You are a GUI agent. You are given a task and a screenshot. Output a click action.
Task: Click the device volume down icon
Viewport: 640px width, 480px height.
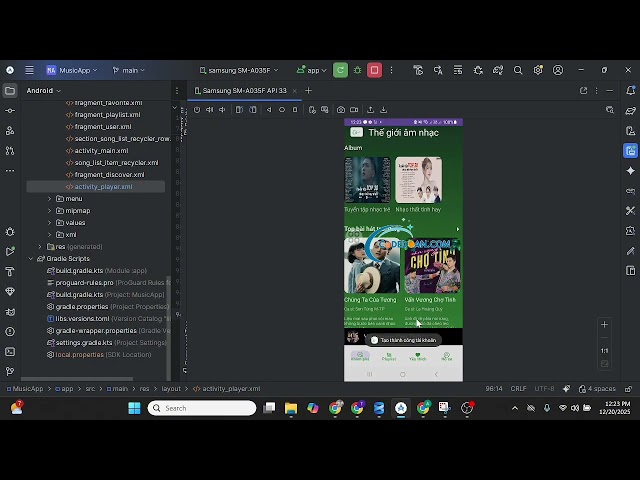[222, 110]
